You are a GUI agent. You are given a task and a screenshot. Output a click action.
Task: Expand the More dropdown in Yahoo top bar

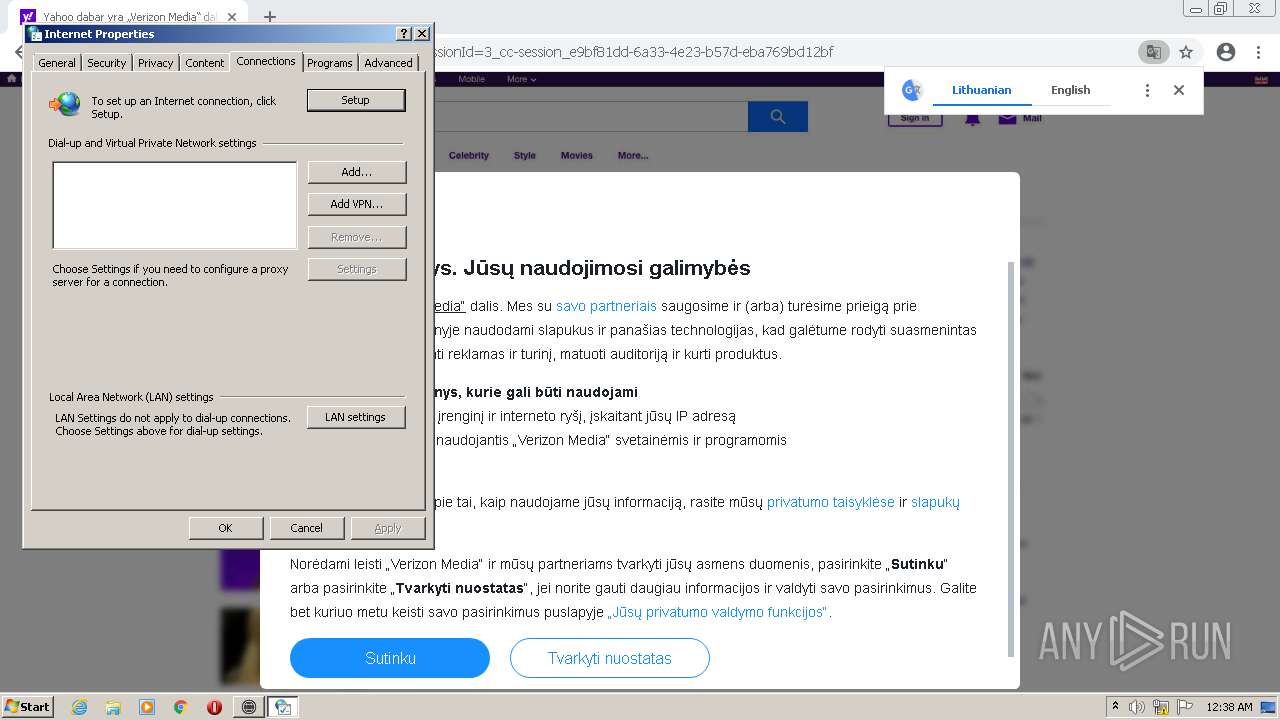(x=521, y=79)
